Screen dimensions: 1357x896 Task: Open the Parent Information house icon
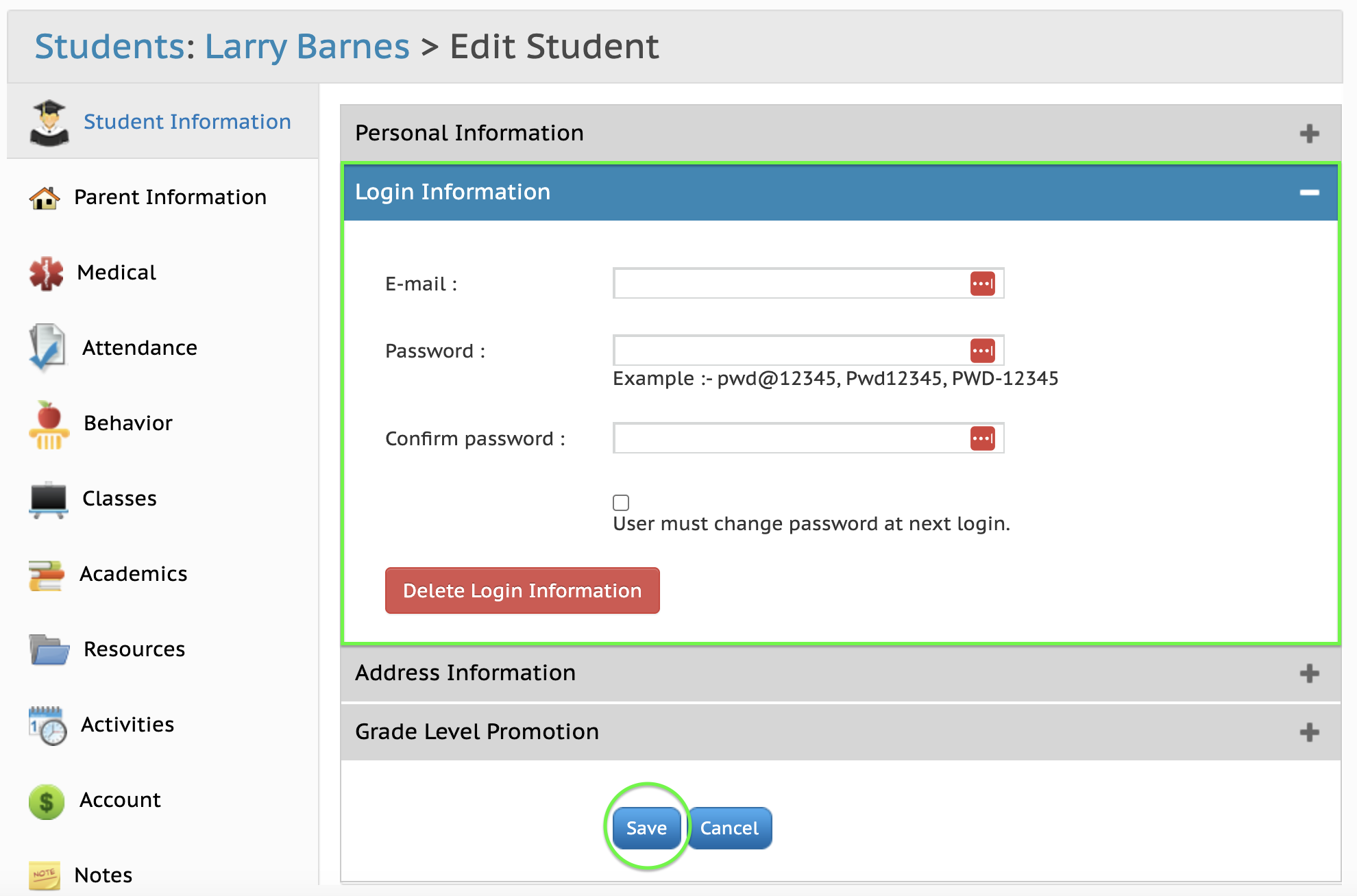45,198
